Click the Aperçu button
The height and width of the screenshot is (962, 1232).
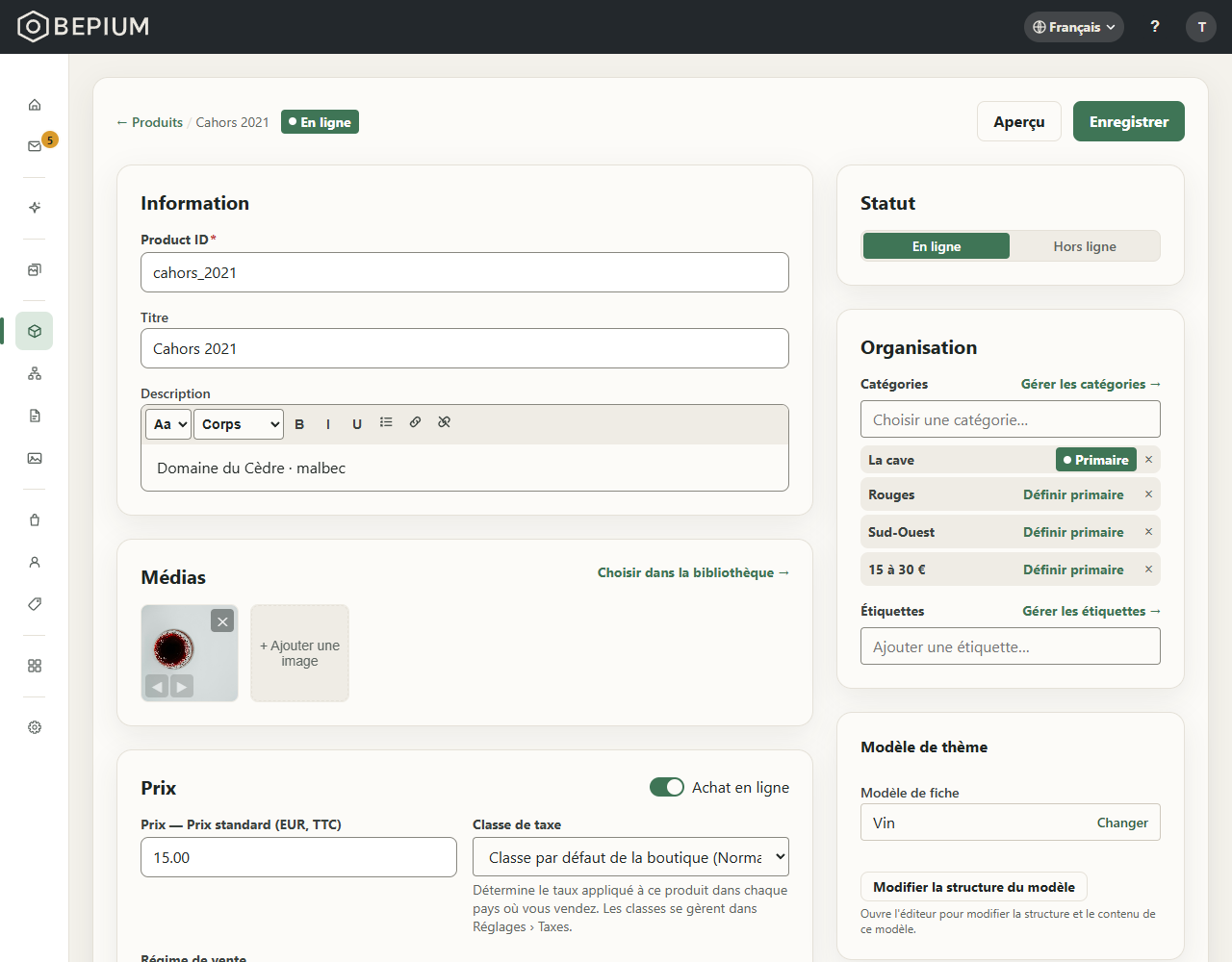click(1019, 121)
